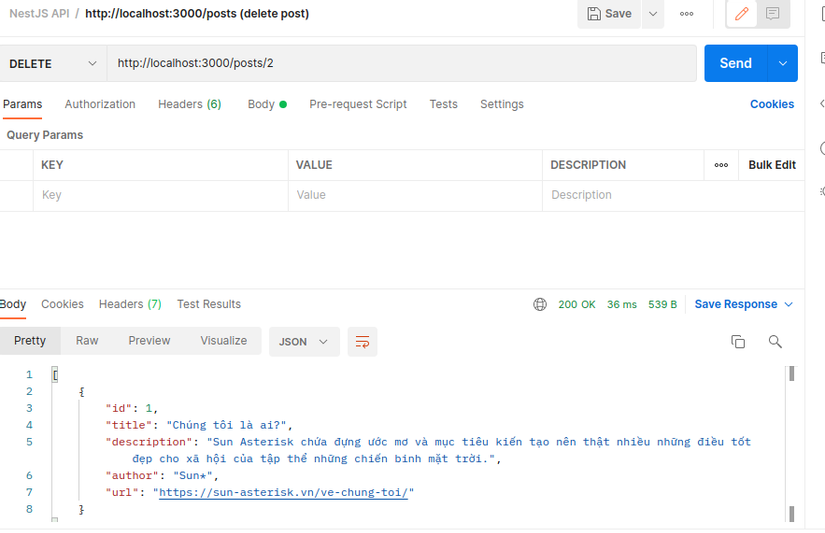Open the three-dots more actions menu
This screenshot has width=825, height=533.
[x=686, y=14]
